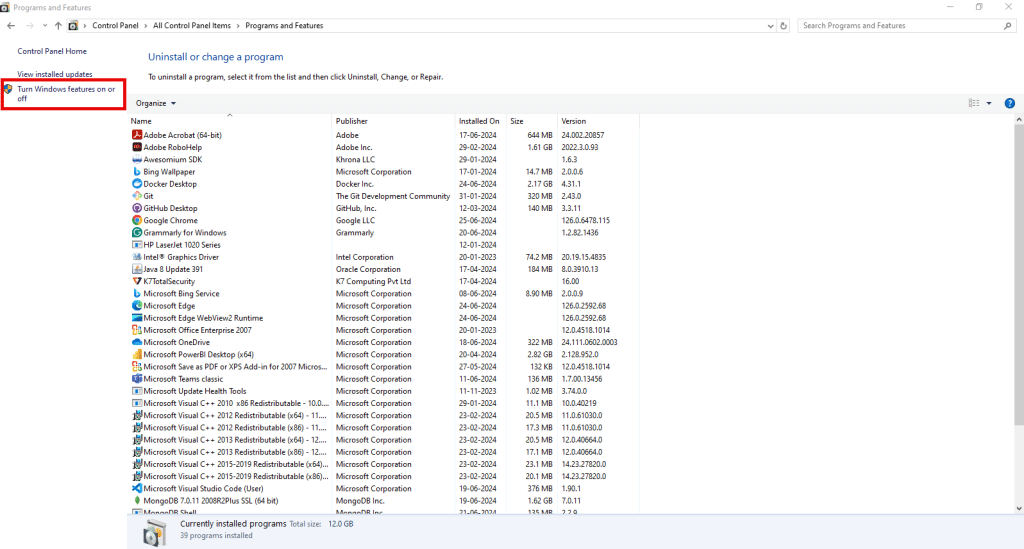Click the 2.17 GB size cell
Screen dimensions: 1024x549
tap(540, 184)
